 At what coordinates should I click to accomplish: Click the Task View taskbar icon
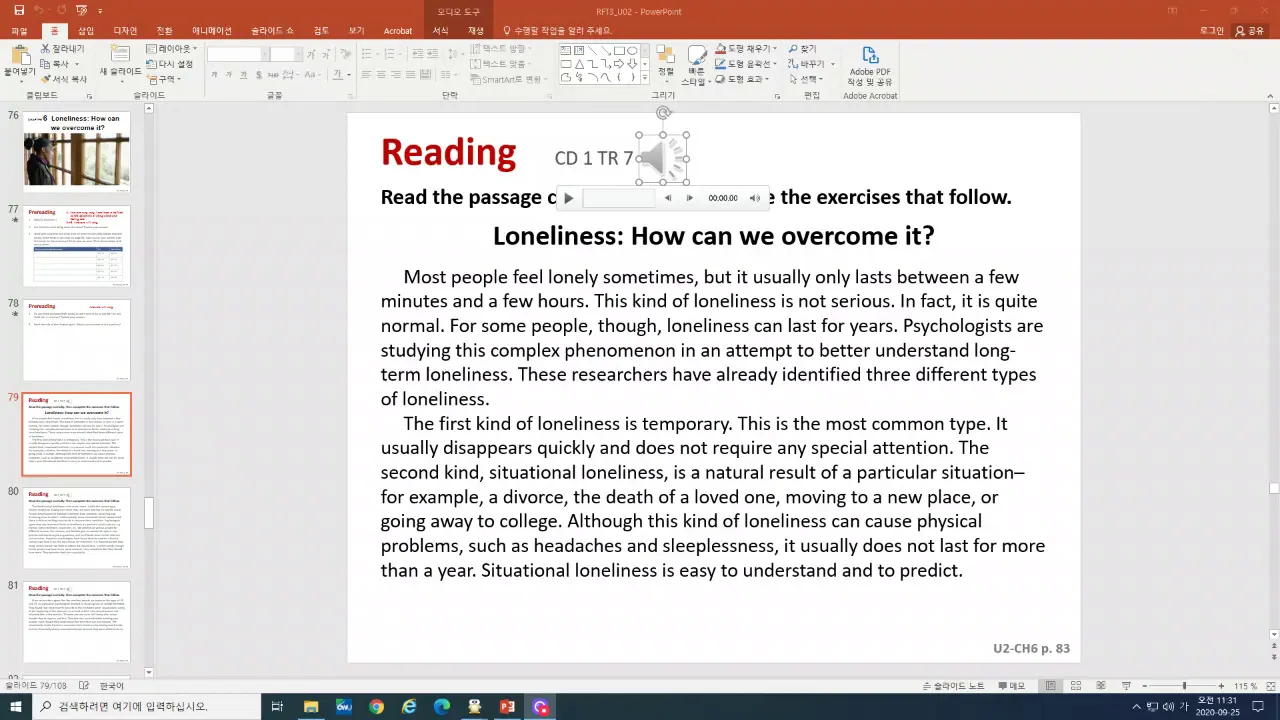(277, 707)
